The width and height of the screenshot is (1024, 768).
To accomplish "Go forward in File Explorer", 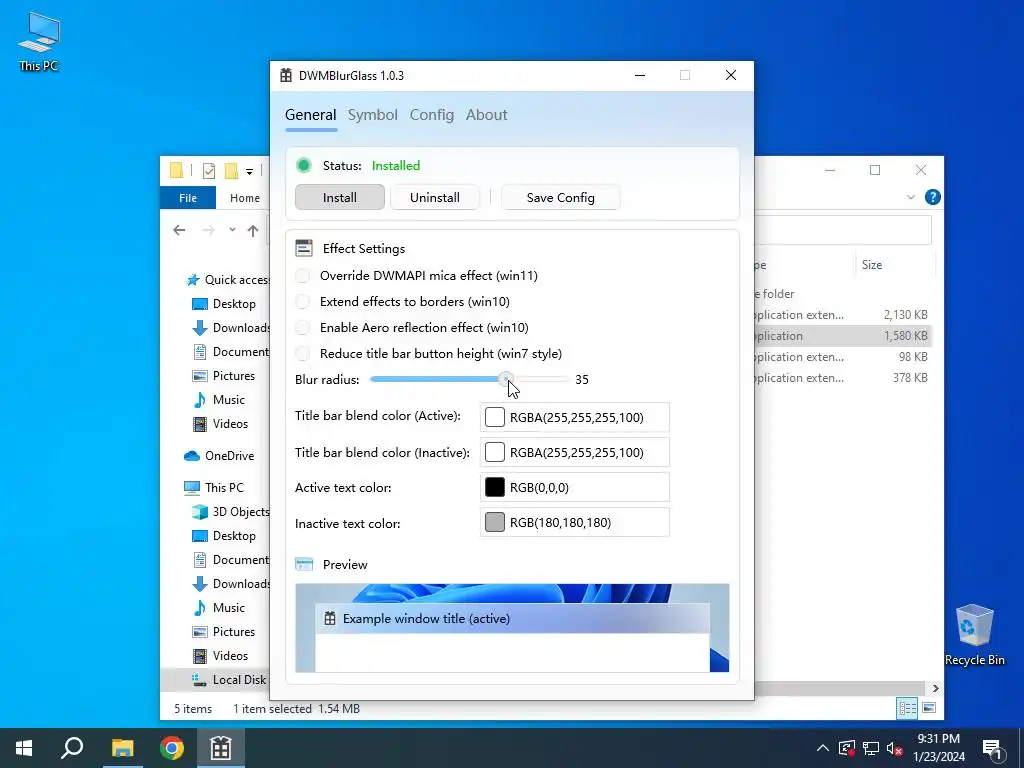I will [208, 230].
